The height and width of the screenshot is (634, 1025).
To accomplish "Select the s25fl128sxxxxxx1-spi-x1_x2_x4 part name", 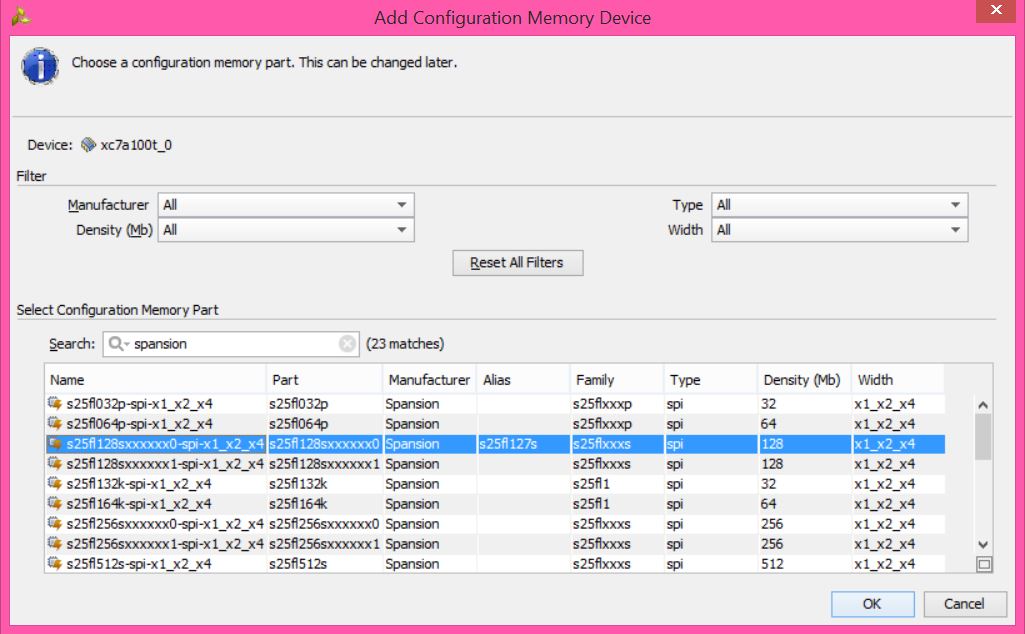I will (165, 463).
